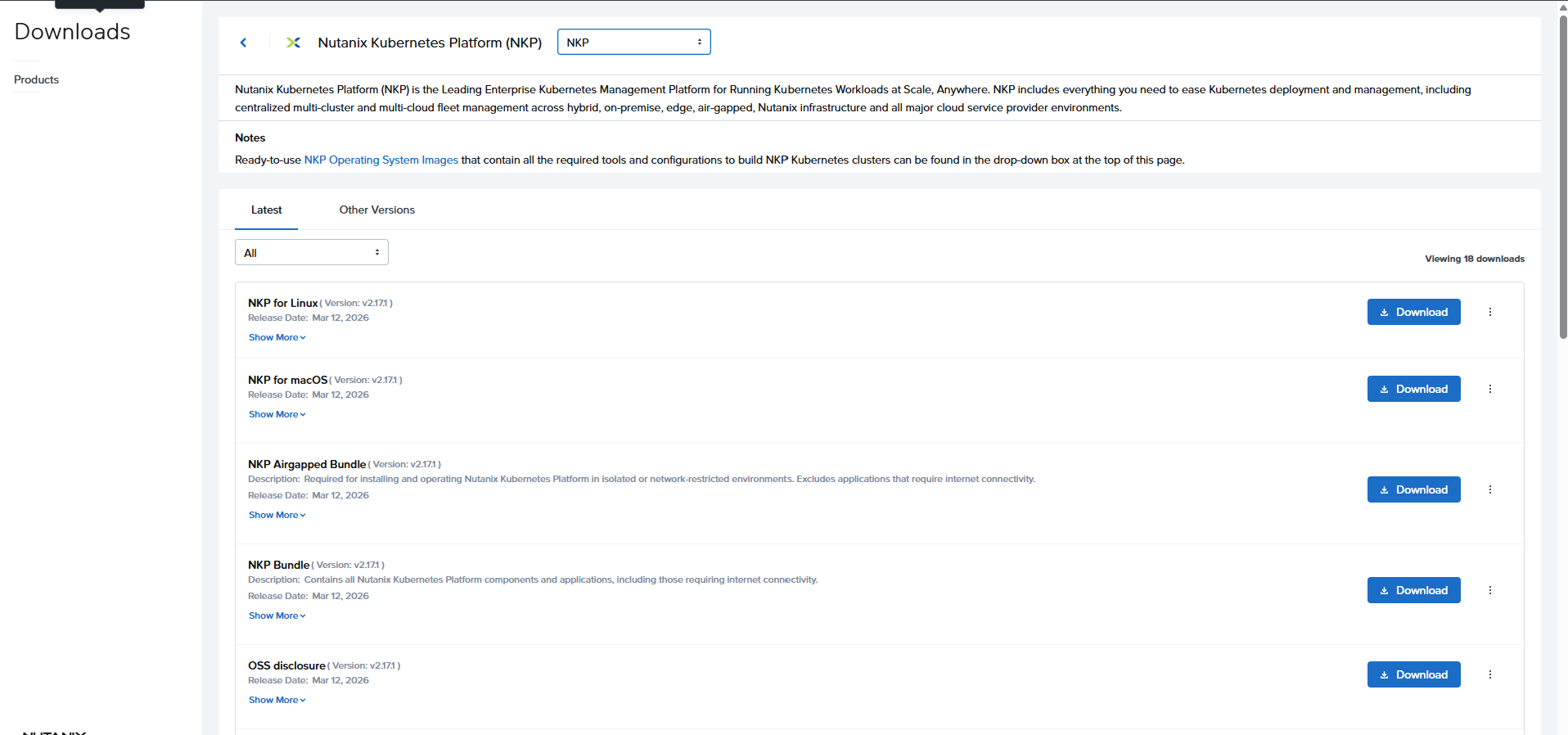This screenshot has width=1568, height=735.
Task: Click NKP Bundle description text
Action: [533, 579]
